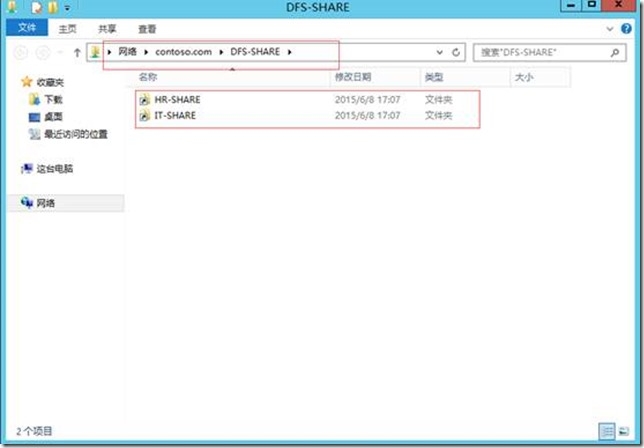This screenshot has height=448, width=644.
Task: Click the search magnifier icon
Action: (x=615, y=53)
